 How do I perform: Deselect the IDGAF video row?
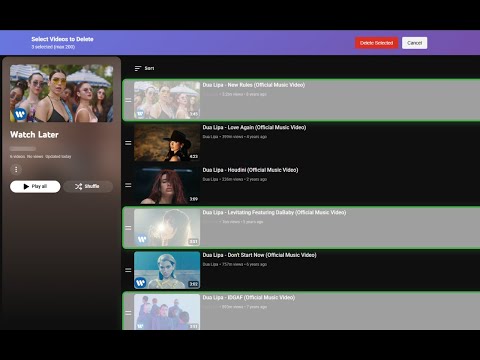301,312
